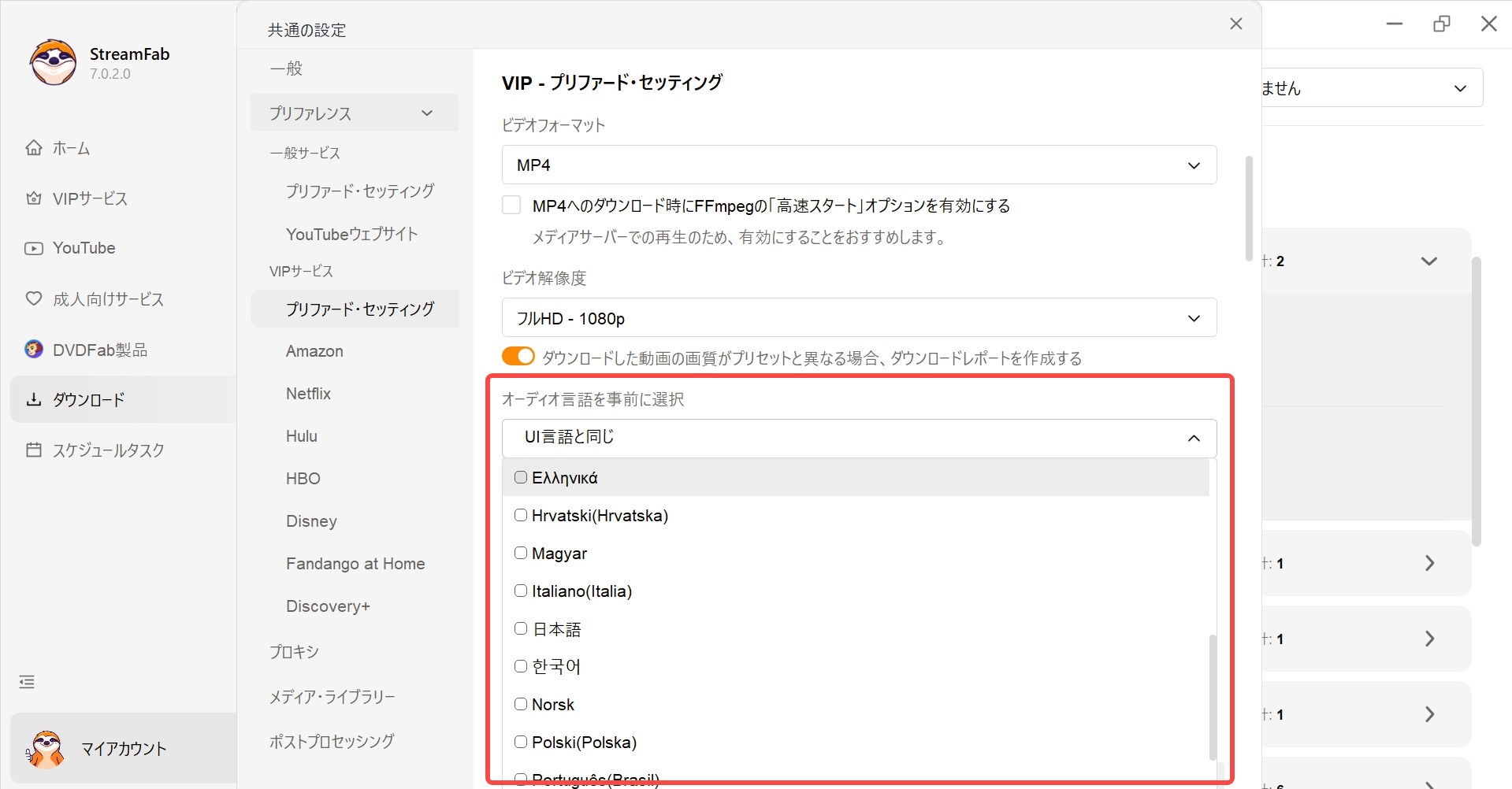The height and width of the screenshot is (789, 1512).
Task: Enable the FFmpeg 高速スタート checkbox
Action: (511, 206)
